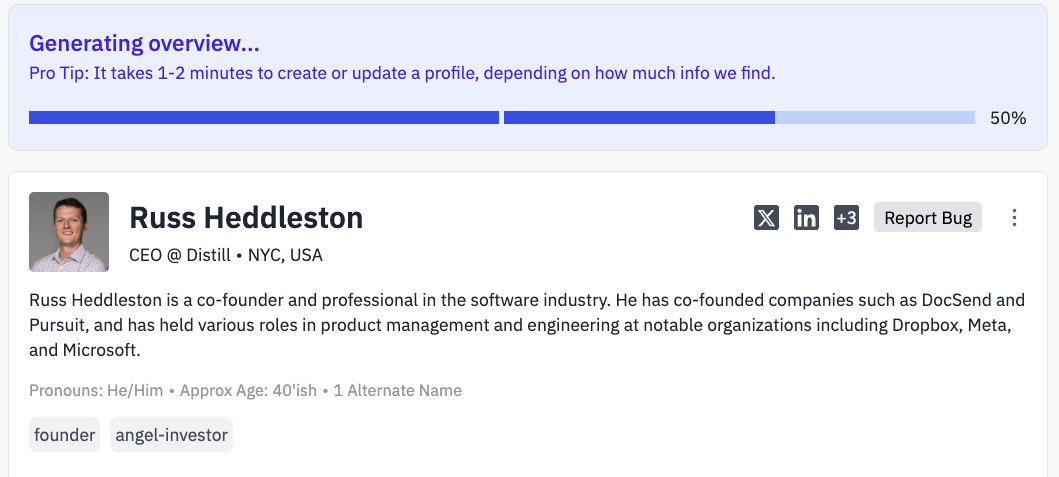The width and height of the screenshot is (1059, 477).
Task: Click the Russ Heddleston name heading
Action: (x=246, y=218)
